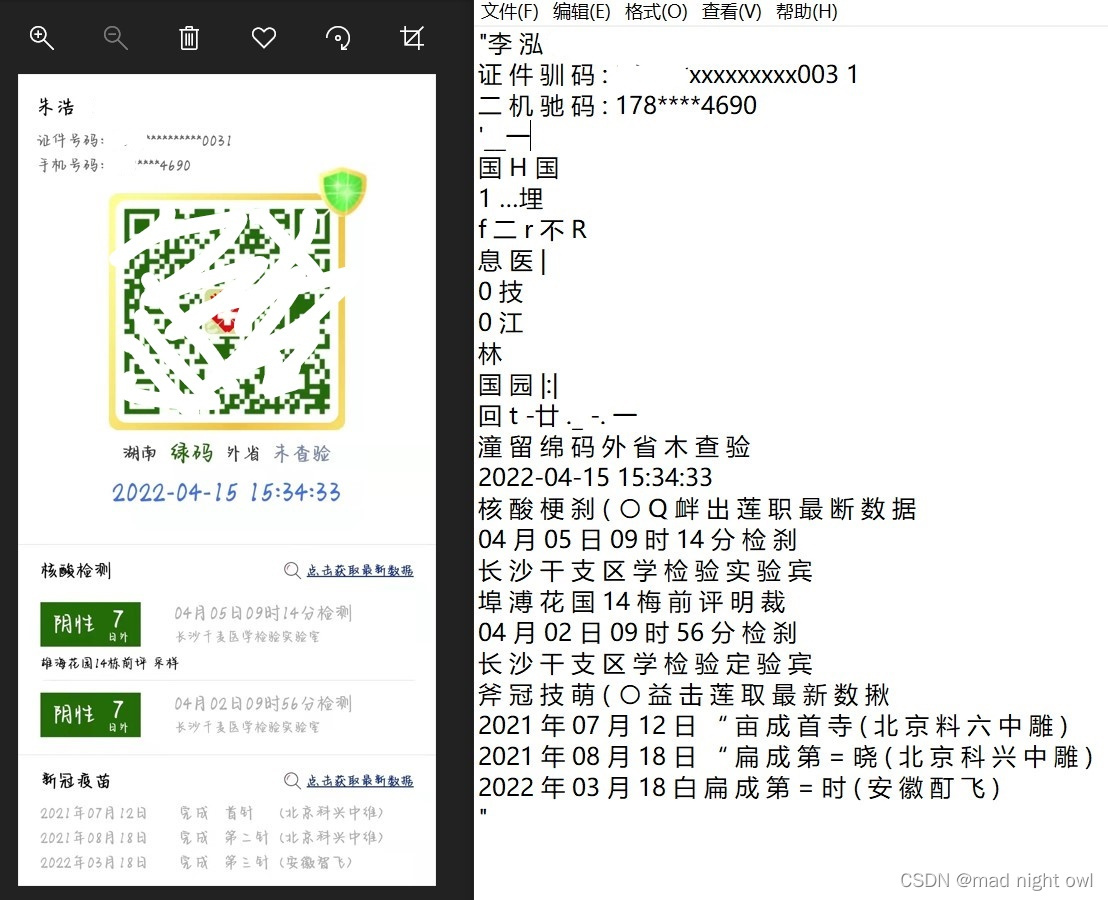Click Notepad line starting 2022 年 03 月 18

(739, 788)
